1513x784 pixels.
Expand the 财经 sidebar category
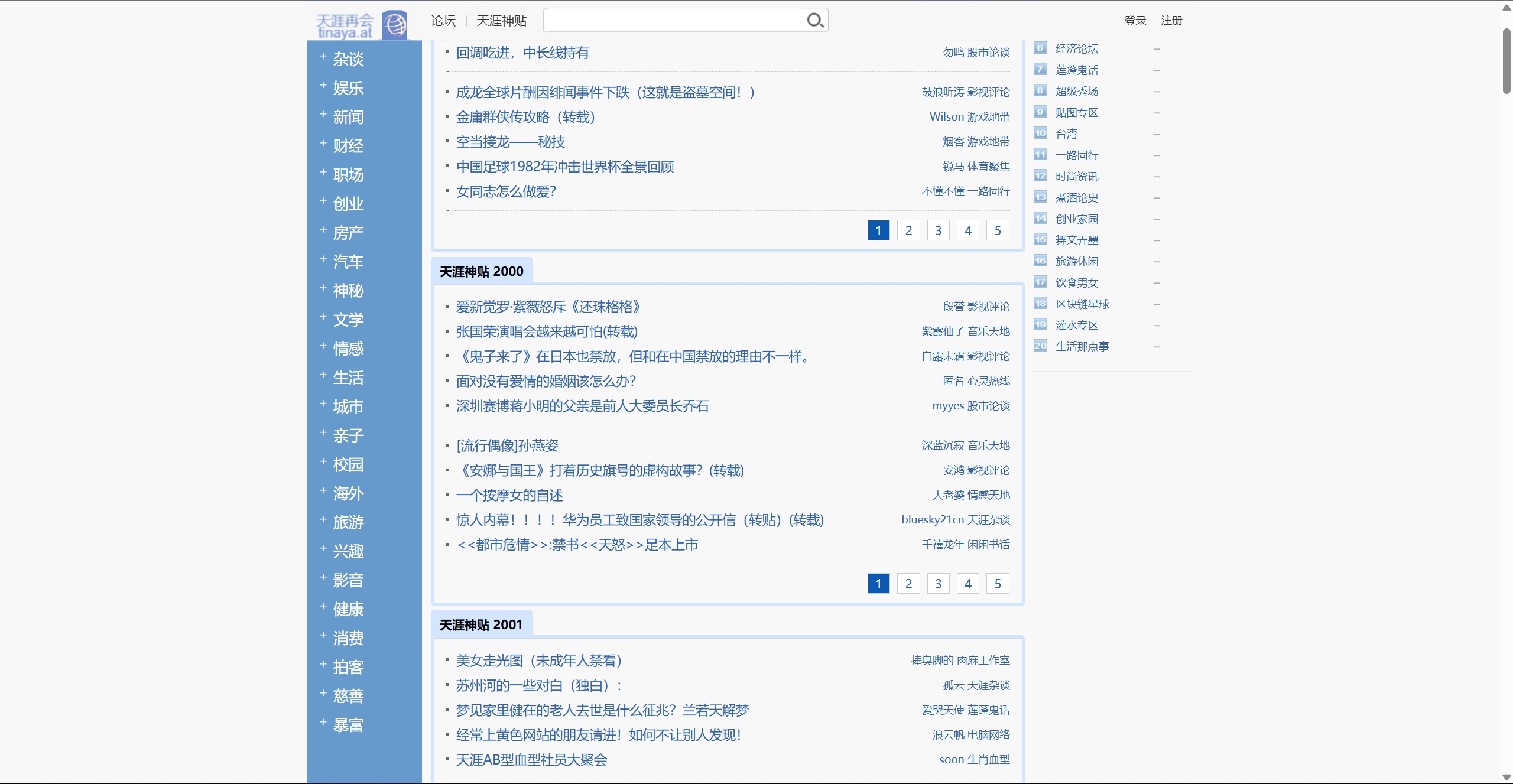(323, 144)
